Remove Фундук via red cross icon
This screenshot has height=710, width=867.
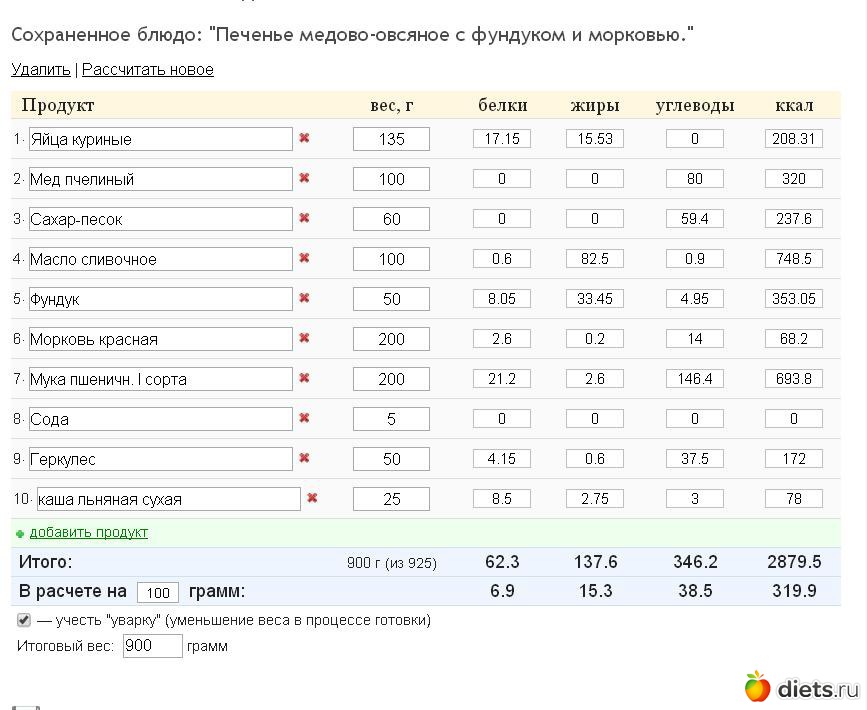(304, 298)
